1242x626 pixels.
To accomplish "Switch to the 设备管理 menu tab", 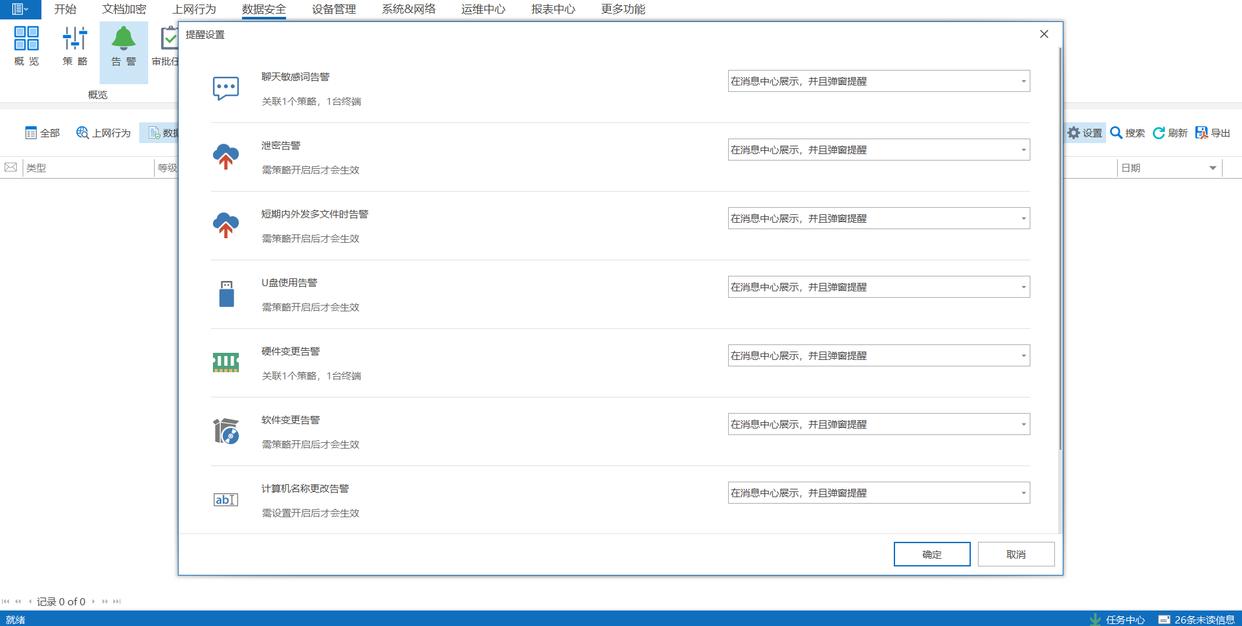I will click(333, 9).
